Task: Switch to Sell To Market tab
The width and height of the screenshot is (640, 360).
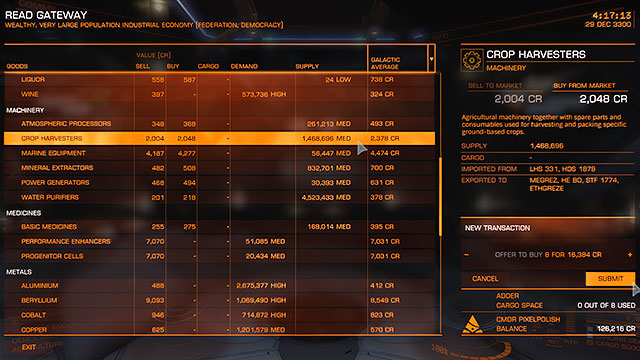Action: [495, 86]
